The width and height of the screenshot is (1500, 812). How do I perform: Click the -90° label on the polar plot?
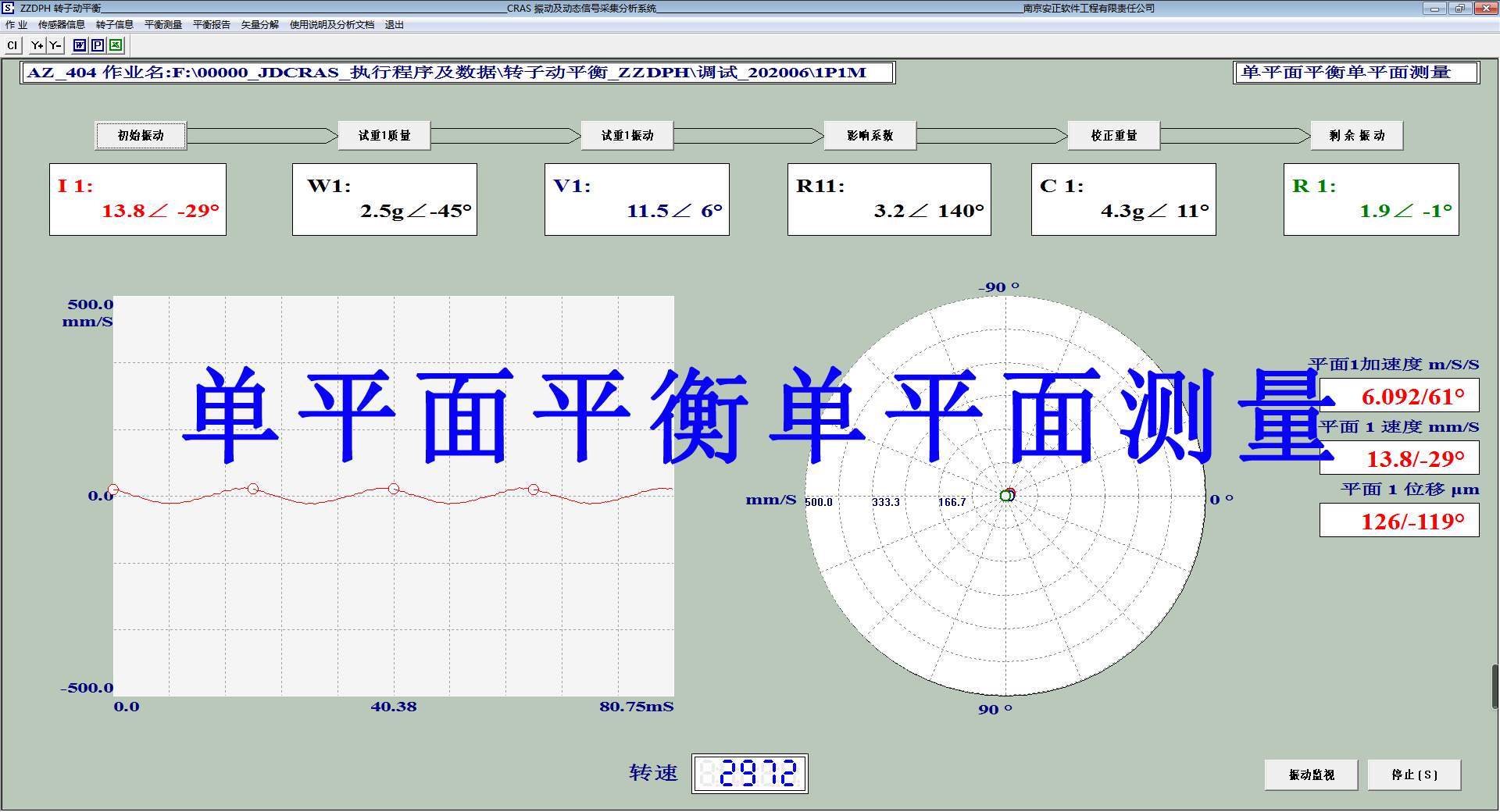pos(999,287)
